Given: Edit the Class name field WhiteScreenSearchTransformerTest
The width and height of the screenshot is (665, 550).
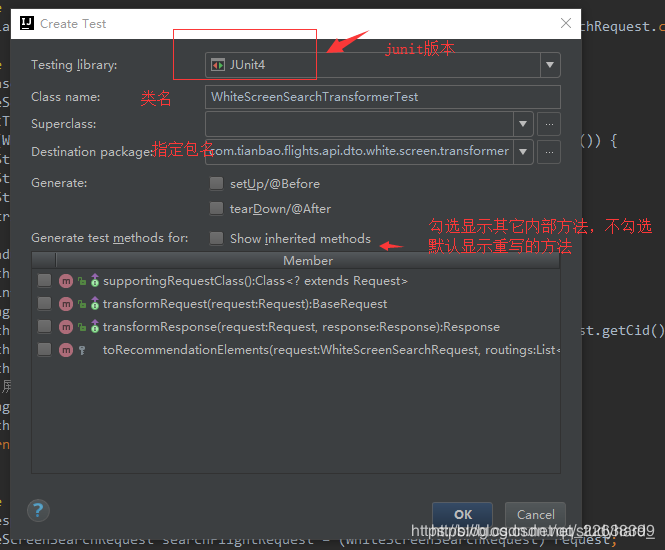Looking at the screenshot, I should pyautogui.click(x=383, y=97).
